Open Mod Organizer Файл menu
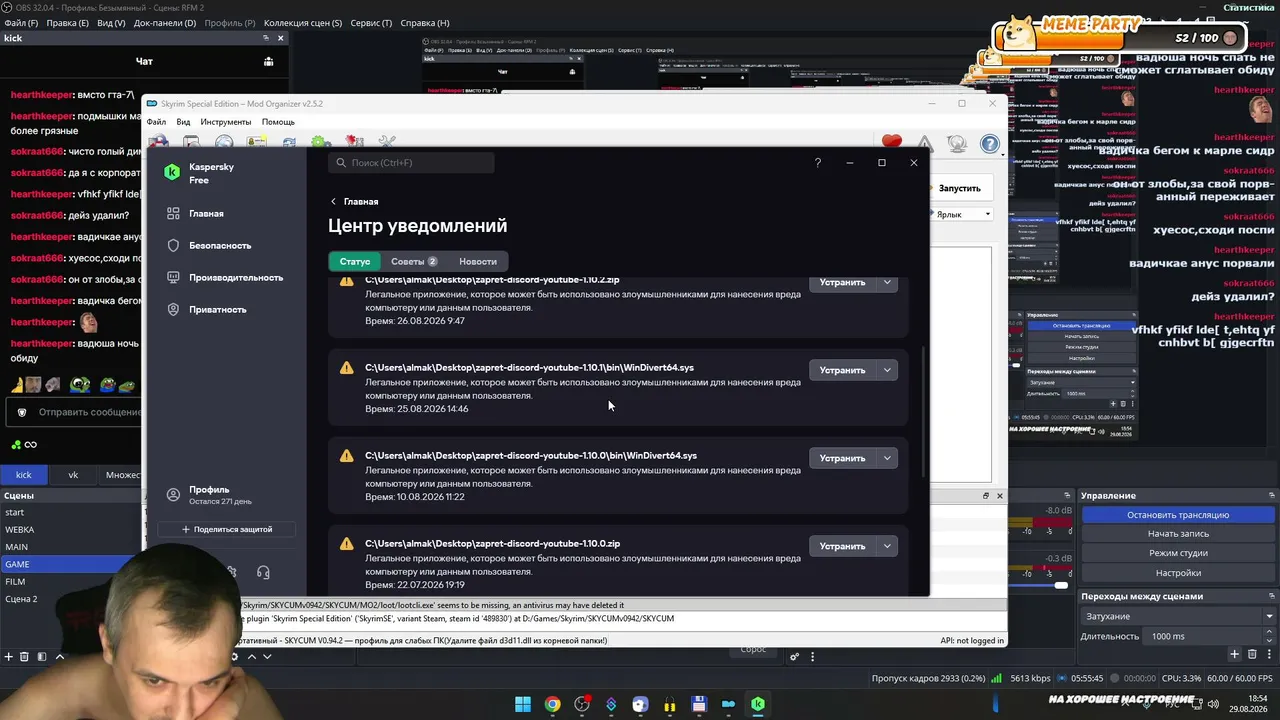The height and width of the screenshot is (720, 1280). point(157,122)
